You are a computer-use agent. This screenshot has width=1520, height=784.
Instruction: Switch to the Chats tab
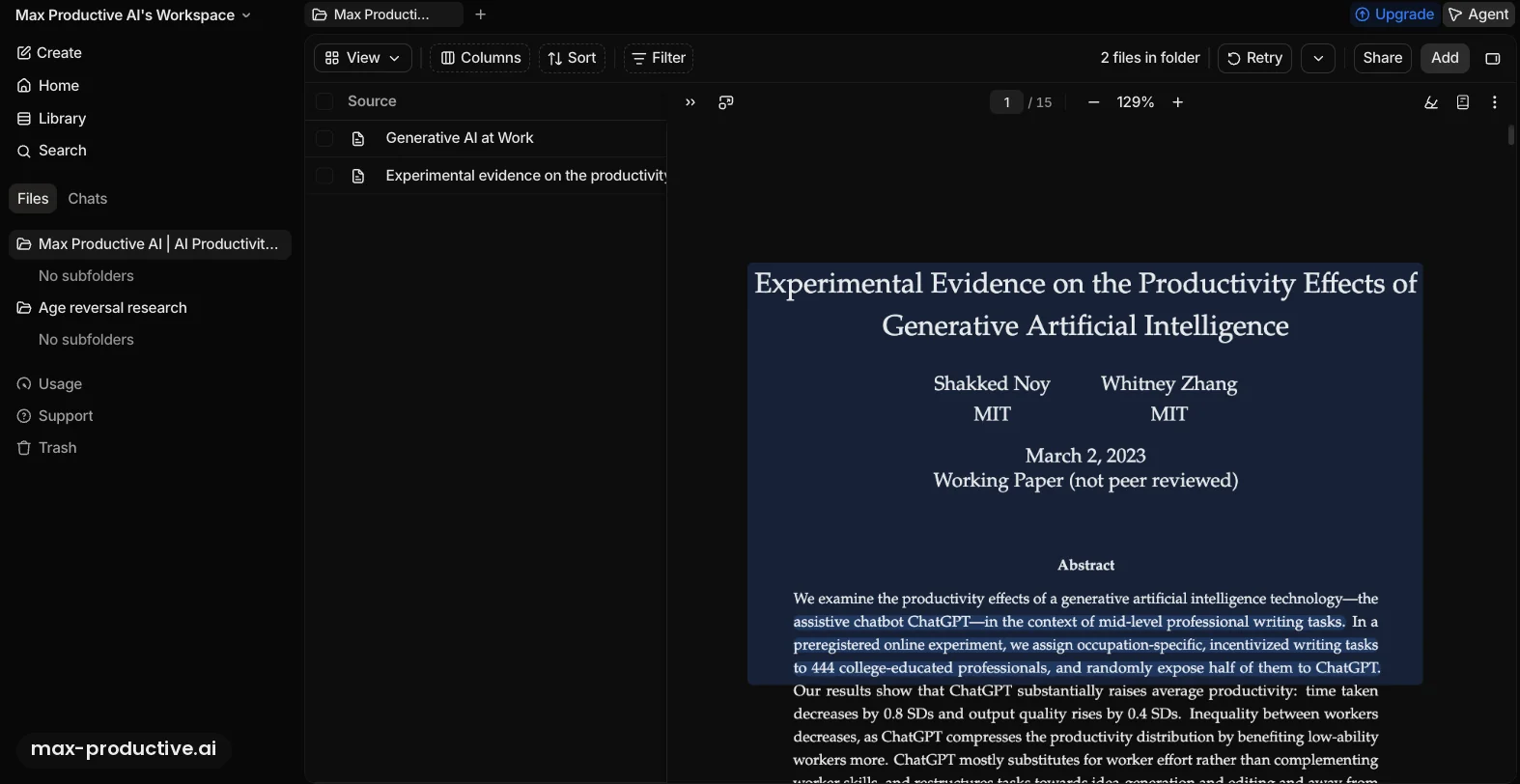88,199
